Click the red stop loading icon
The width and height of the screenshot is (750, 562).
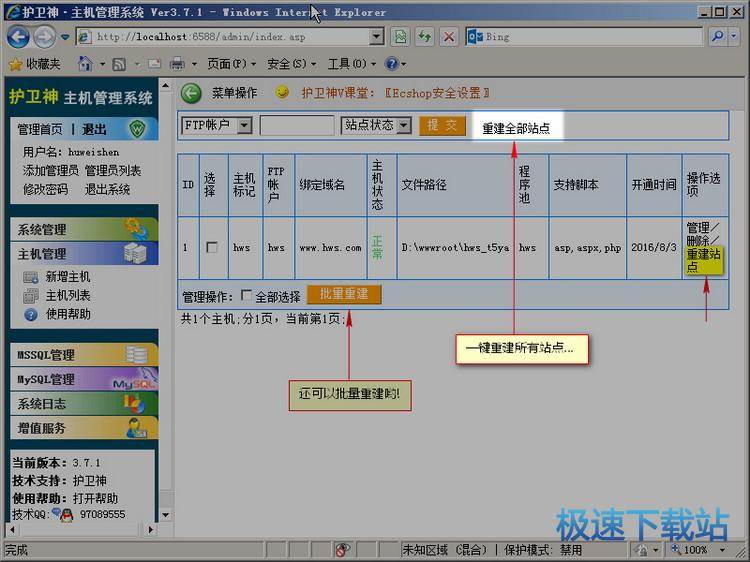(x=449, y=36)
